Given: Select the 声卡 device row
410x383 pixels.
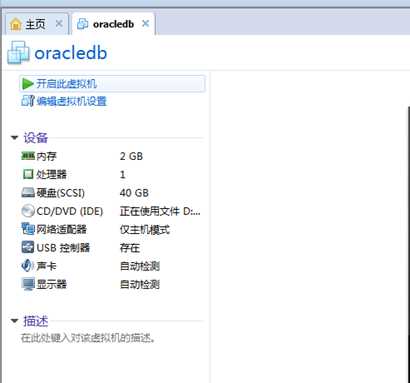Looking at the screenshot, I should tap(112, 266).
